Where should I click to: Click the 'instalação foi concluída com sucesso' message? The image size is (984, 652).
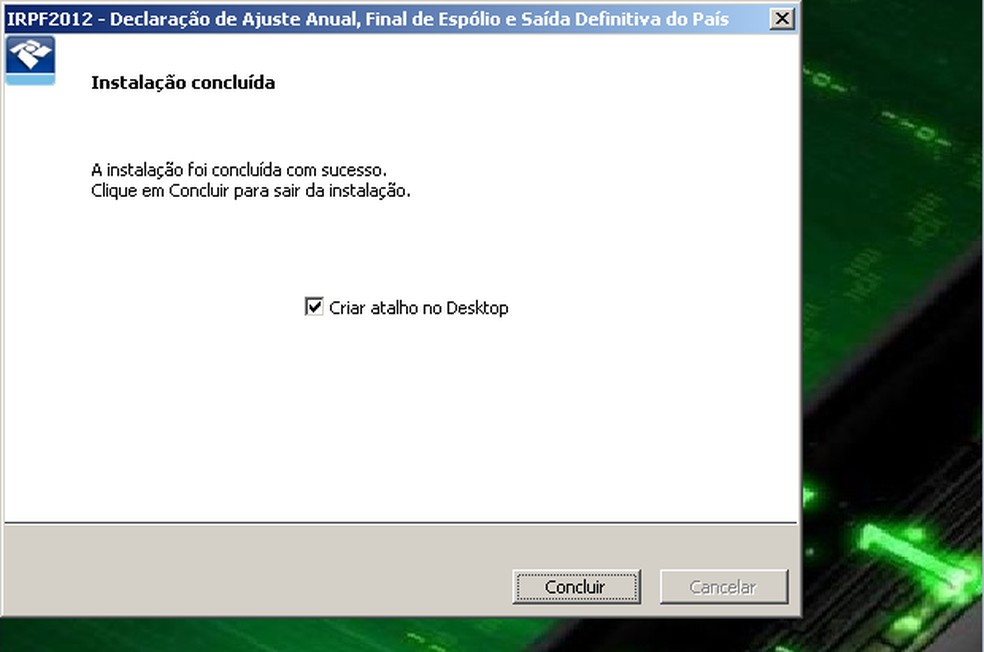click(238, 170)
